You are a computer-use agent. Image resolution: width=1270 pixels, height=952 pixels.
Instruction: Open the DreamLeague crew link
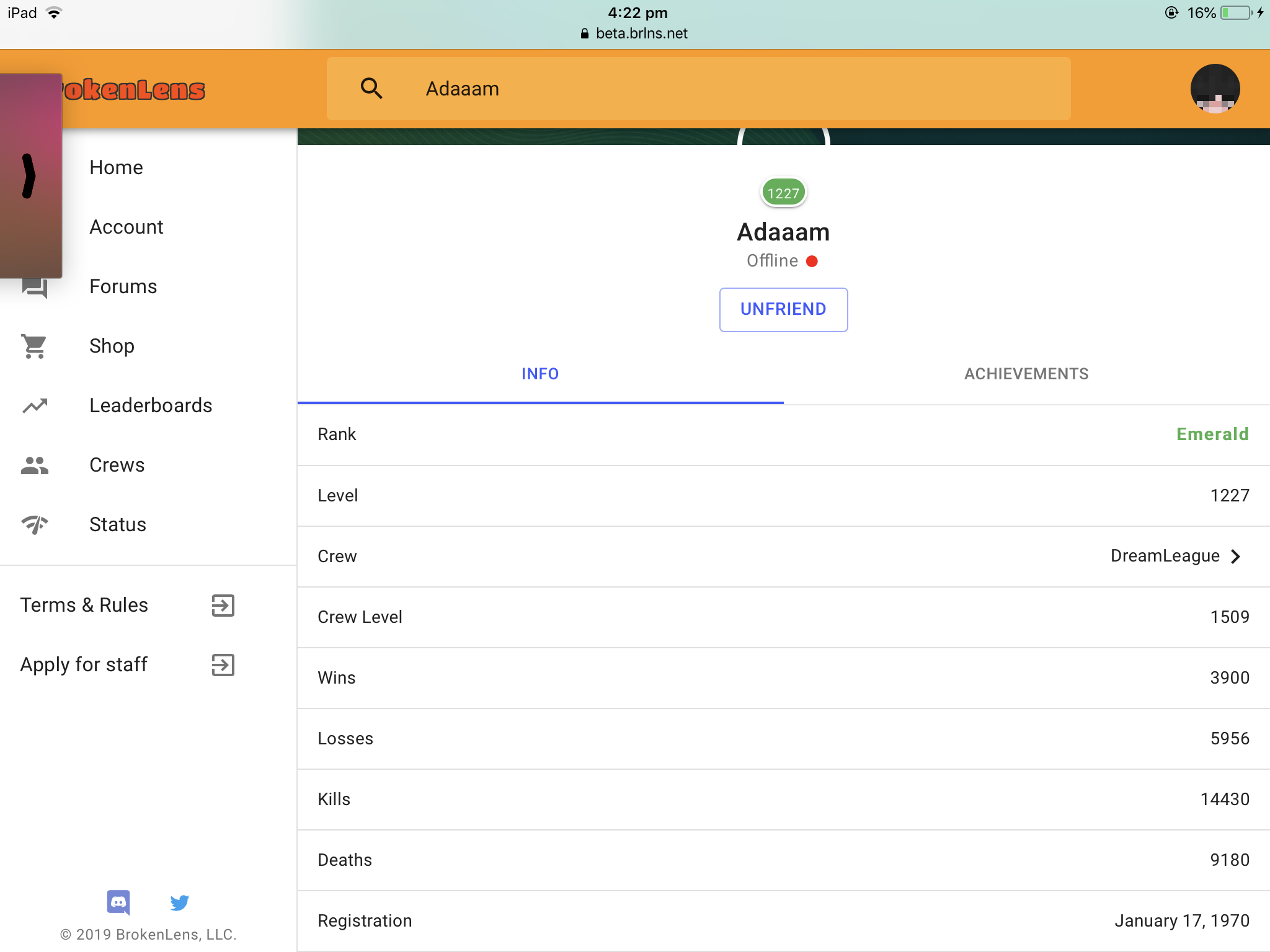(x=1165, y=556)
